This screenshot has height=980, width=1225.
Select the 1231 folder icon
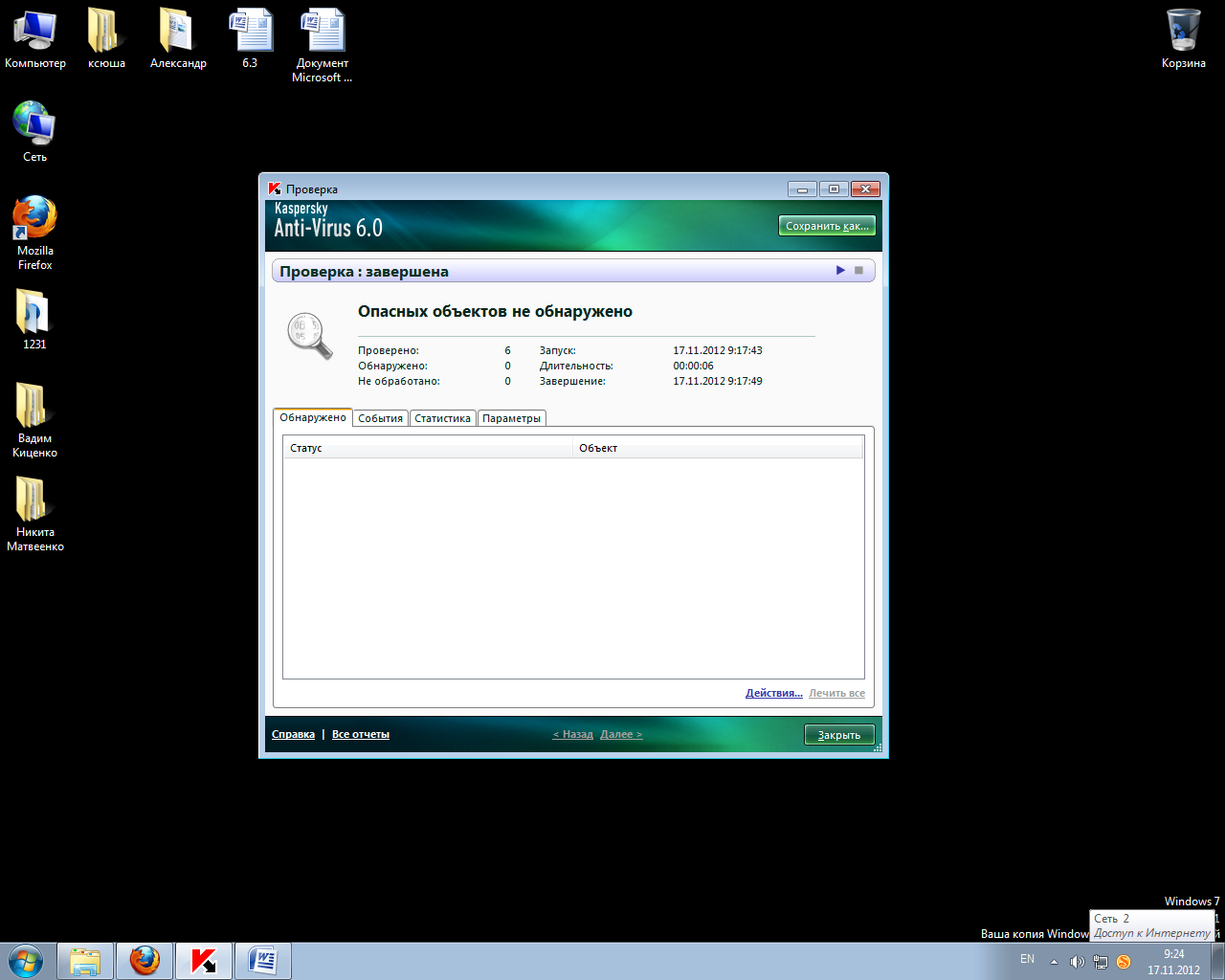[x=34, y=320]
